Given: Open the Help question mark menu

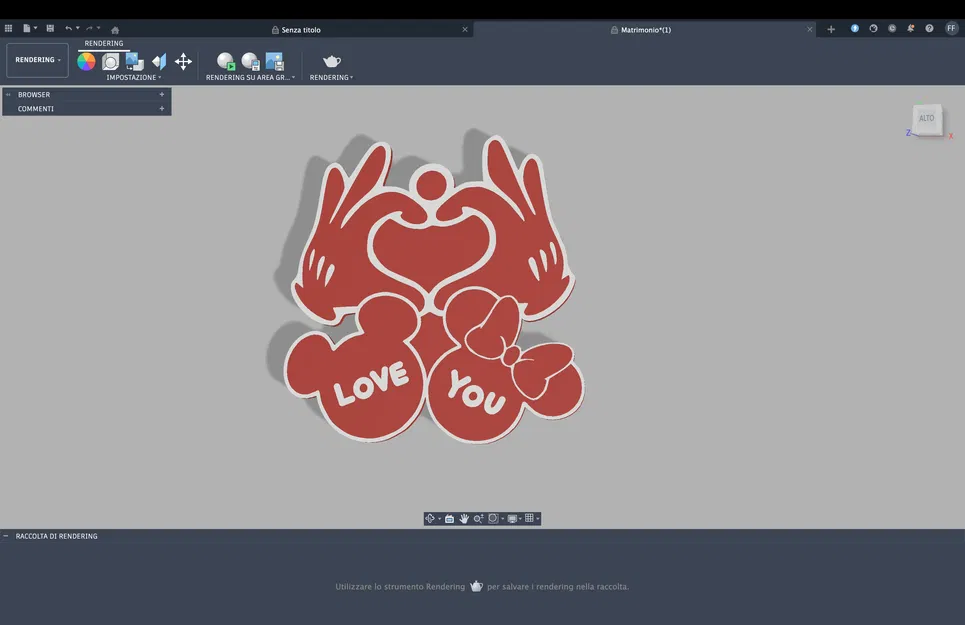Looking at the screenshot, I should (x=929, y=28).
